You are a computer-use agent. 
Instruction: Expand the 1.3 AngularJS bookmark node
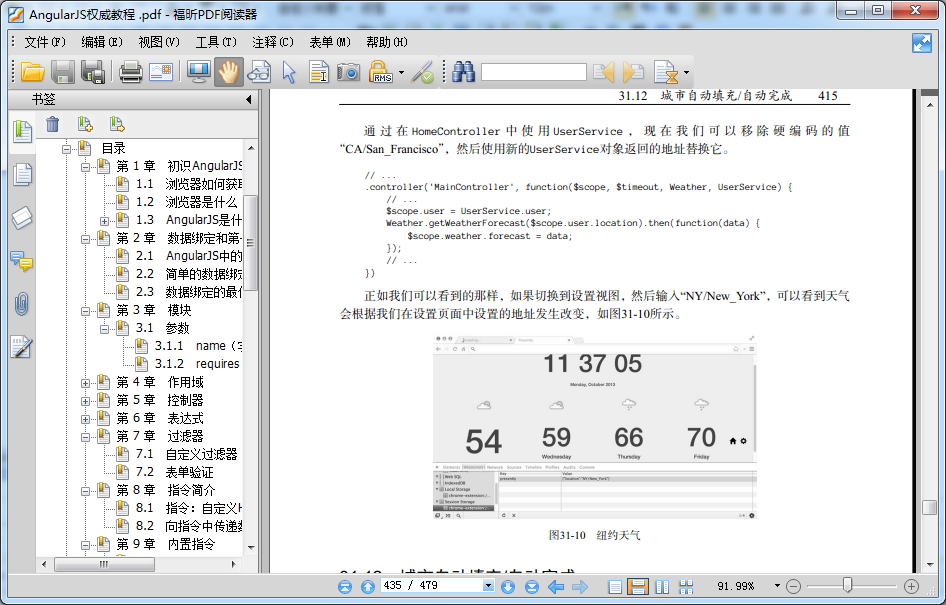tap(104, 221)
